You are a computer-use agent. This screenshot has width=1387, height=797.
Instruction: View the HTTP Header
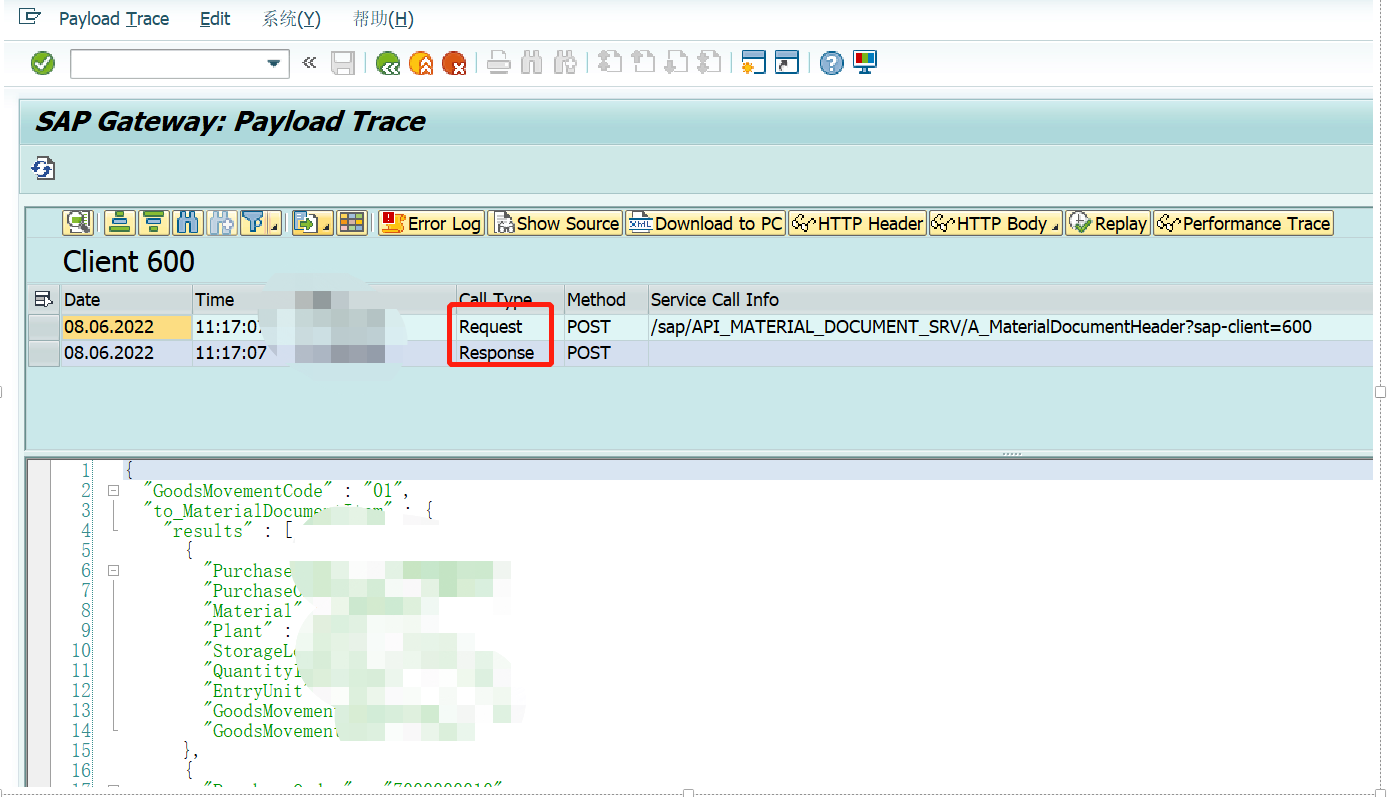858,223
